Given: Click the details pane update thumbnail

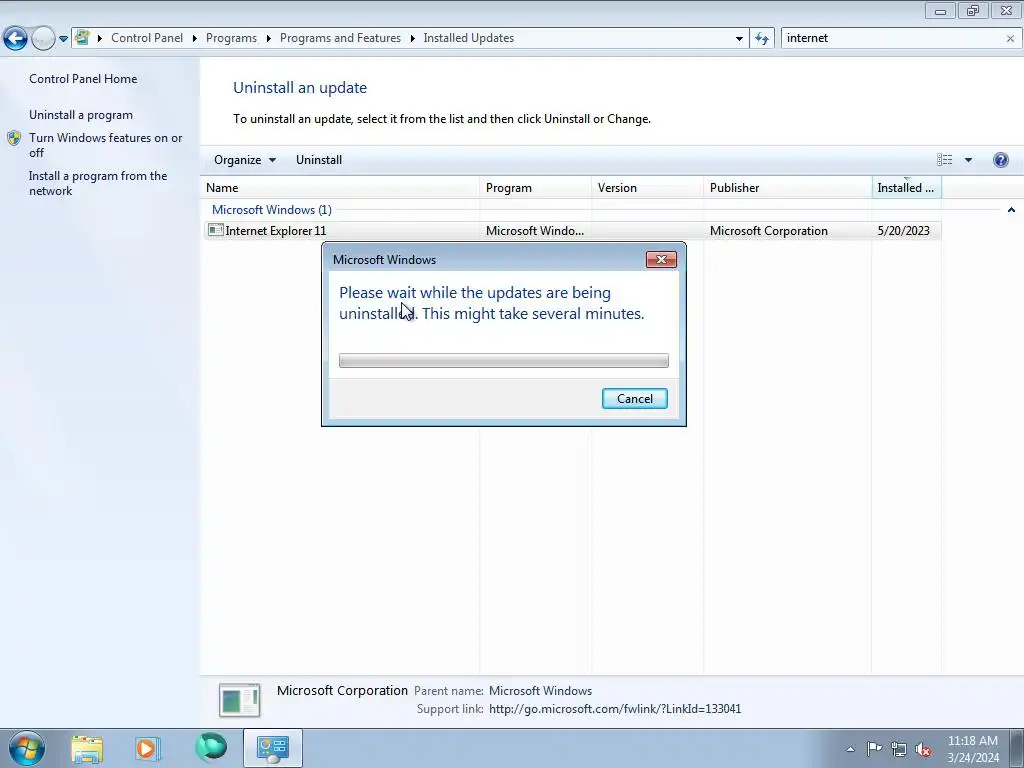Looking at the screenshot, I should 239,701.
